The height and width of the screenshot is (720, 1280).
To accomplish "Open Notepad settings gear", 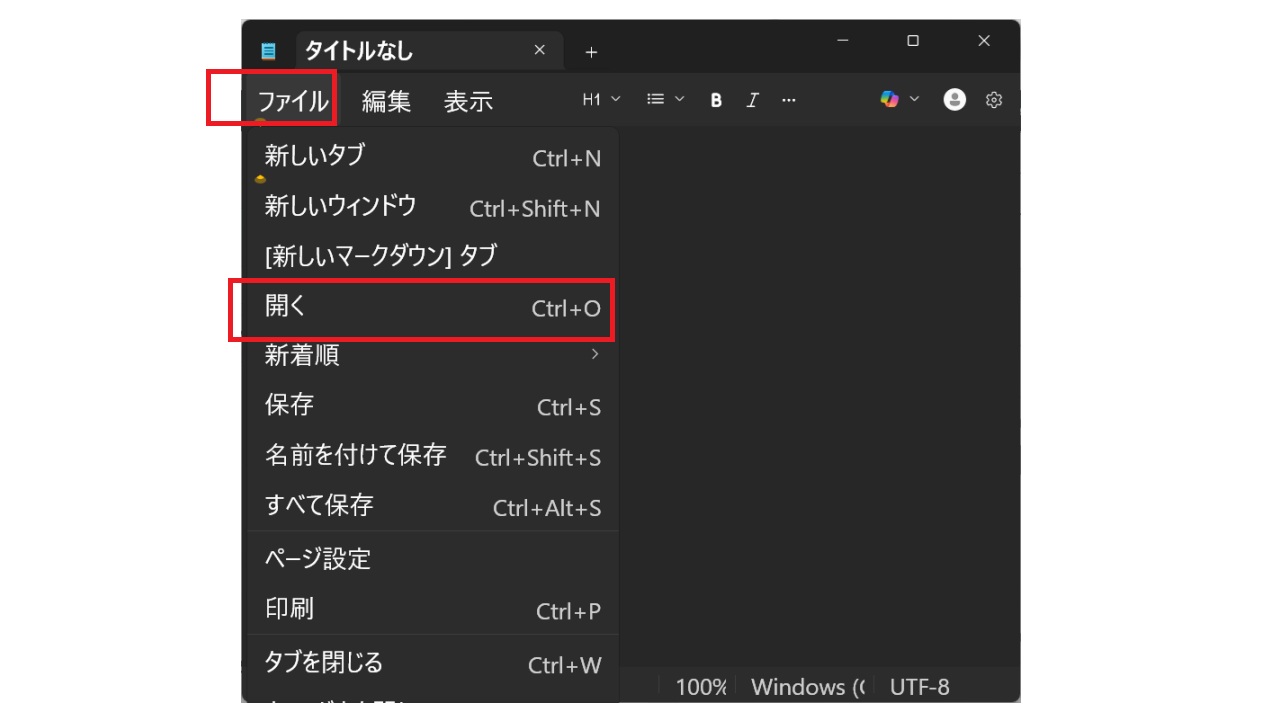I will tap(994, 100).
